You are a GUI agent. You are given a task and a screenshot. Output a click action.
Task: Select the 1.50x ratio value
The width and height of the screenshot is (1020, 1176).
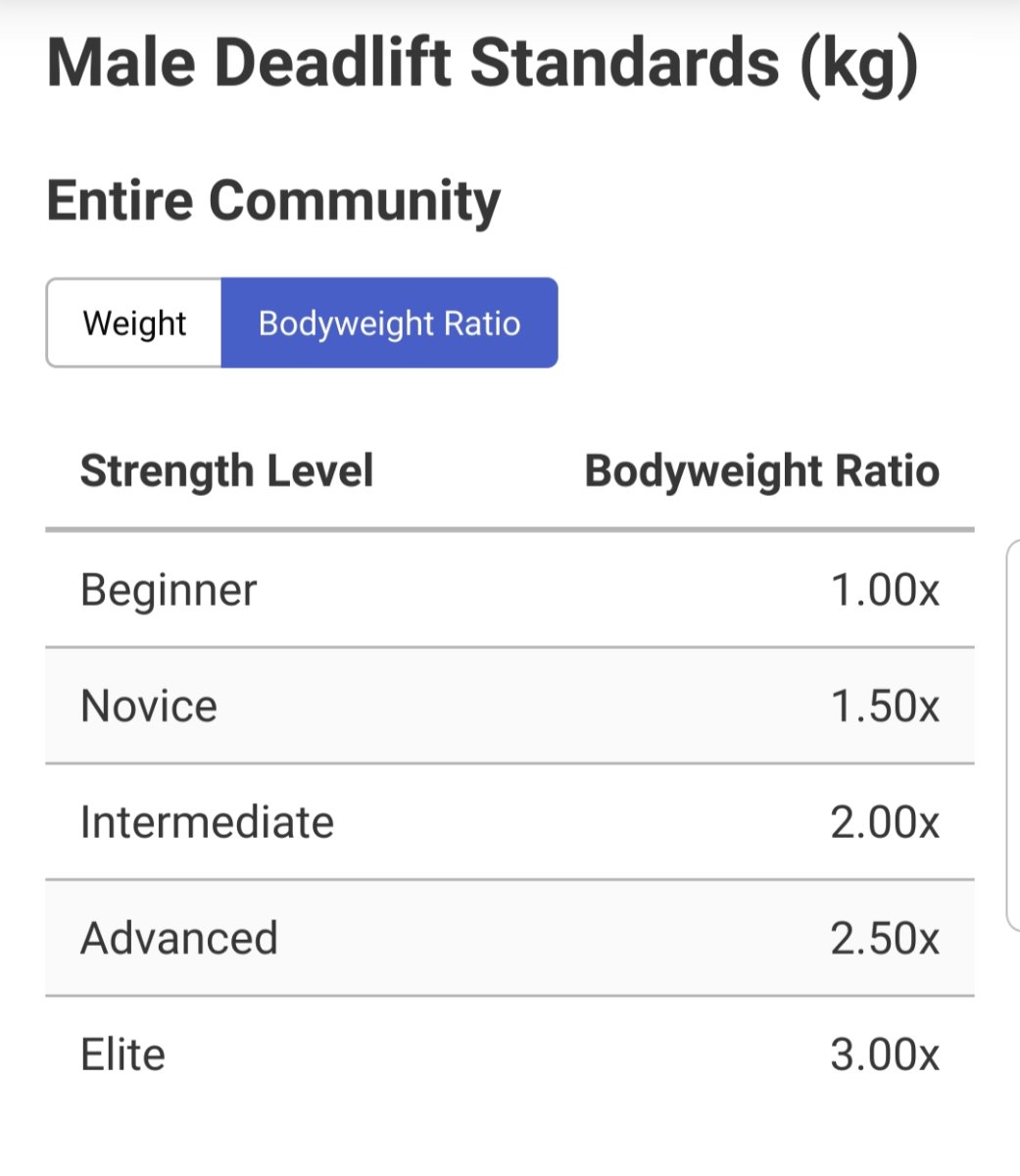pyautogui.click(x=884, y=706)
